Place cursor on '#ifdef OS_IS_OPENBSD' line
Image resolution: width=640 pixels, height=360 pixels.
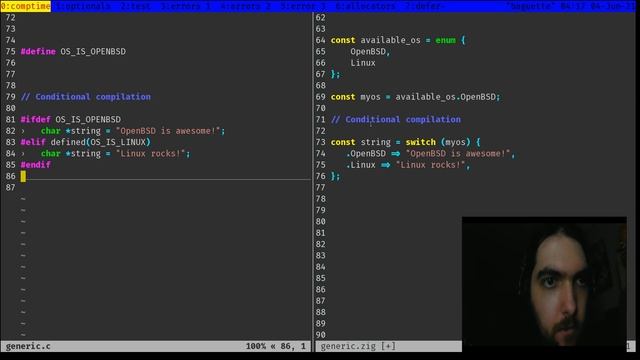coord(71,120)
